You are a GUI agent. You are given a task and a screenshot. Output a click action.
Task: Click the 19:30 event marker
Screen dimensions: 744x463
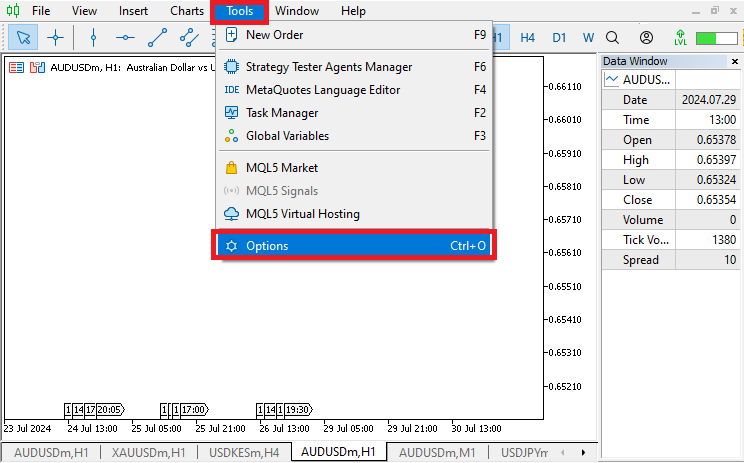[x=298, y=409]
